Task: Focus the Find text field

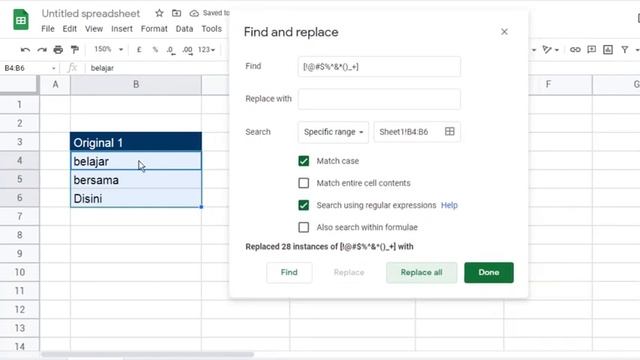Action: (379, 67)
